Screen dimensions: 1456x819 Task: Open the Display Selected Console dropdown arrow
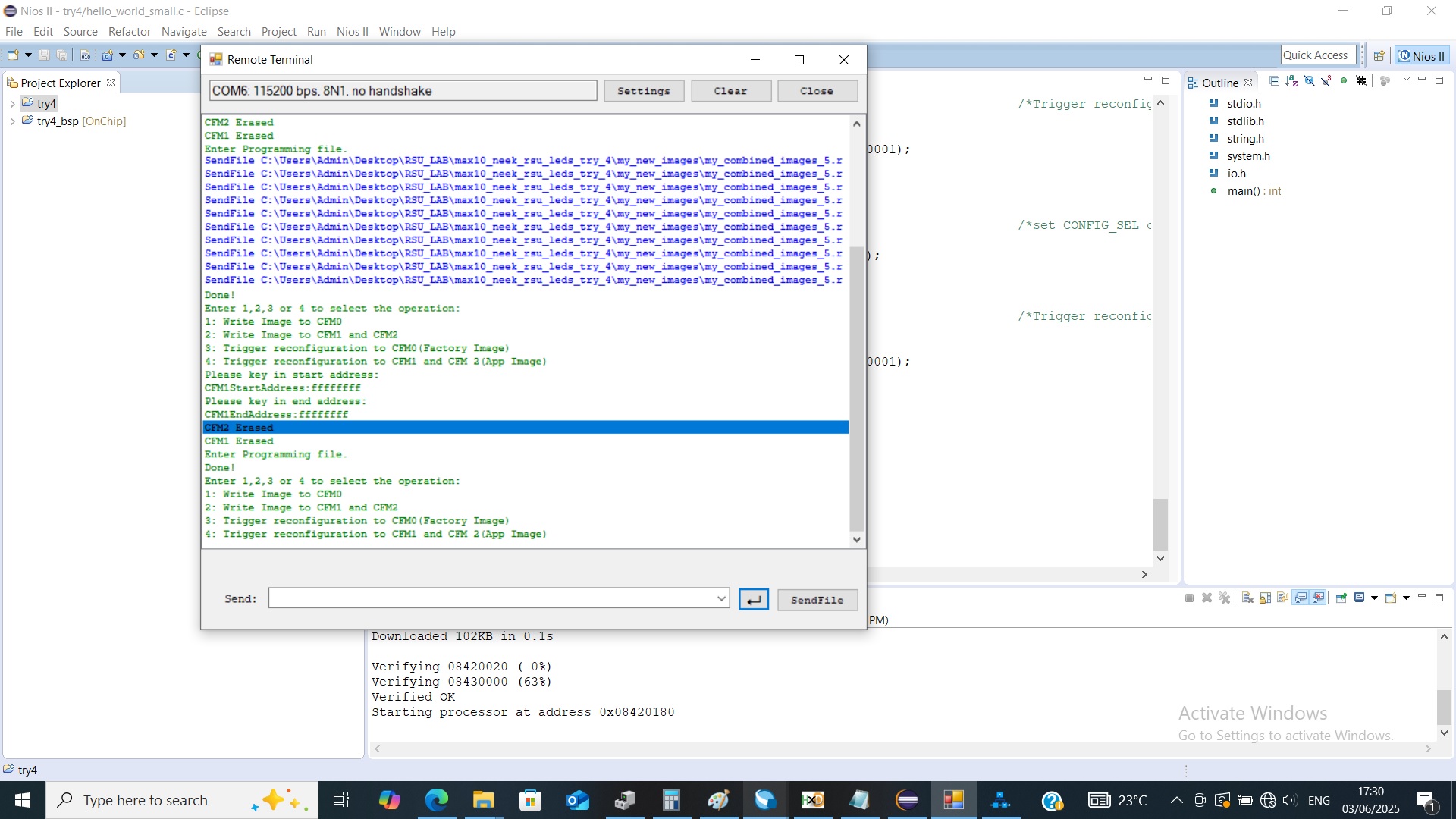(1374, 598)
